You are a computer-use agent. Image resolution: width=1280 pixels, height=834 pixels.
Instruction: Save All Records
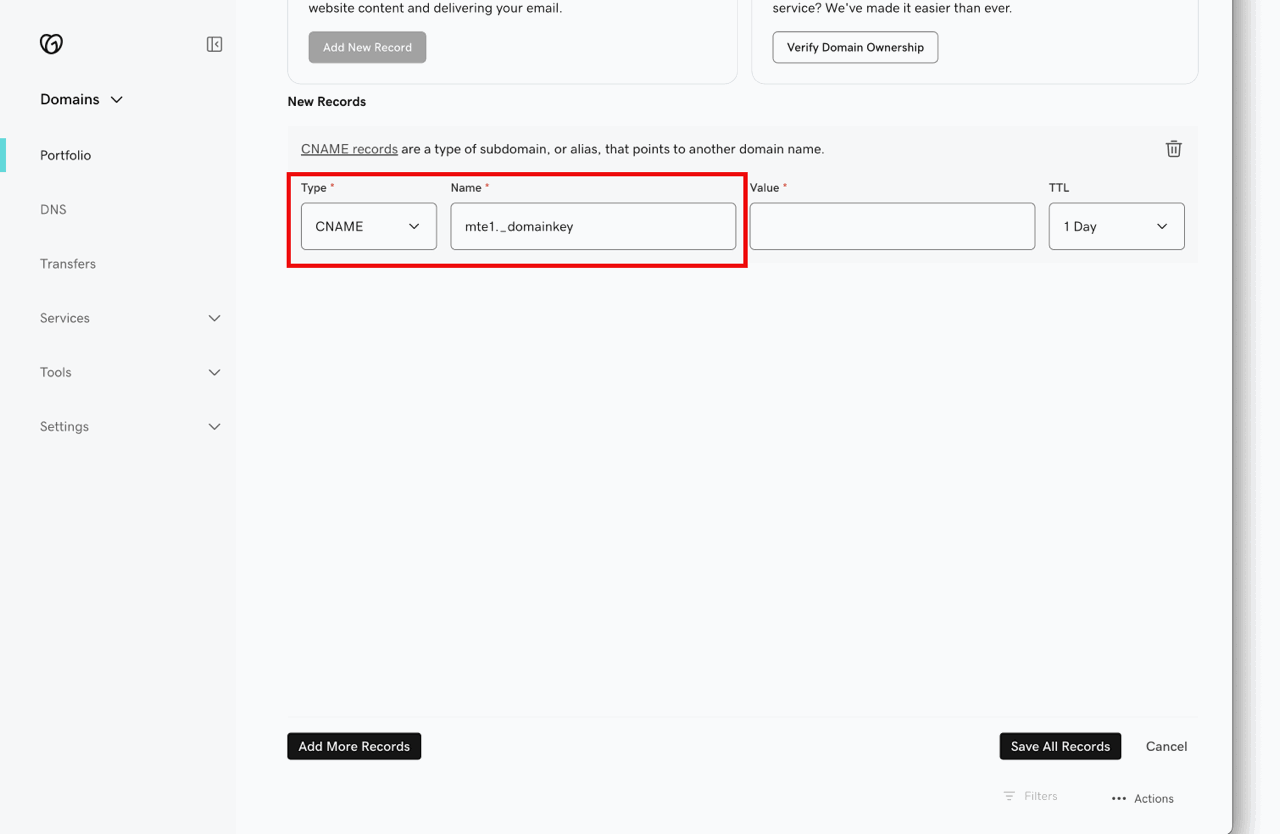[1060, 746]
